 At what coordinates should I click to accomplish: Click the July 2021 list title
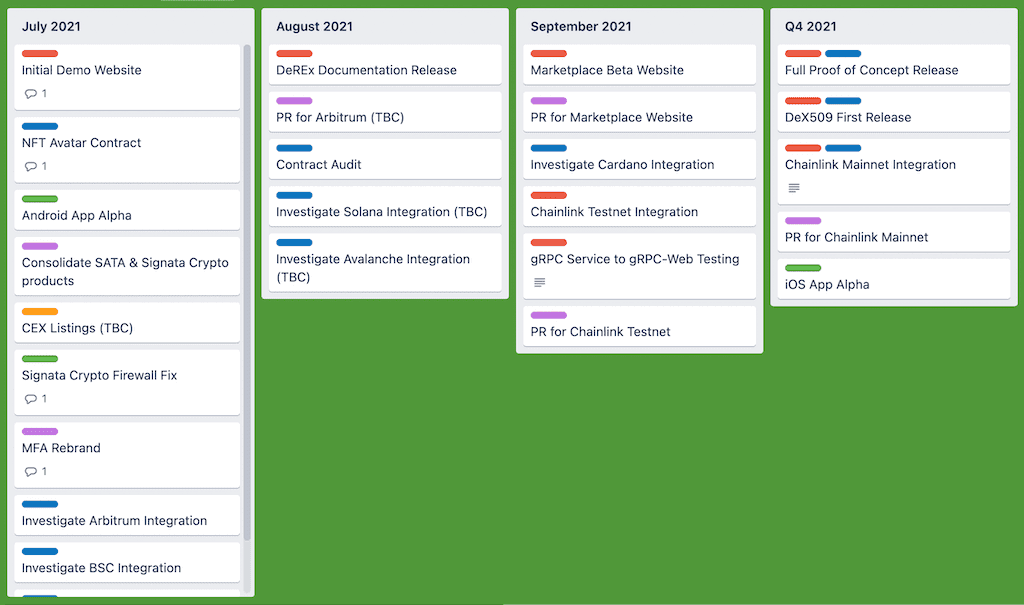click(x=51, y=27)
